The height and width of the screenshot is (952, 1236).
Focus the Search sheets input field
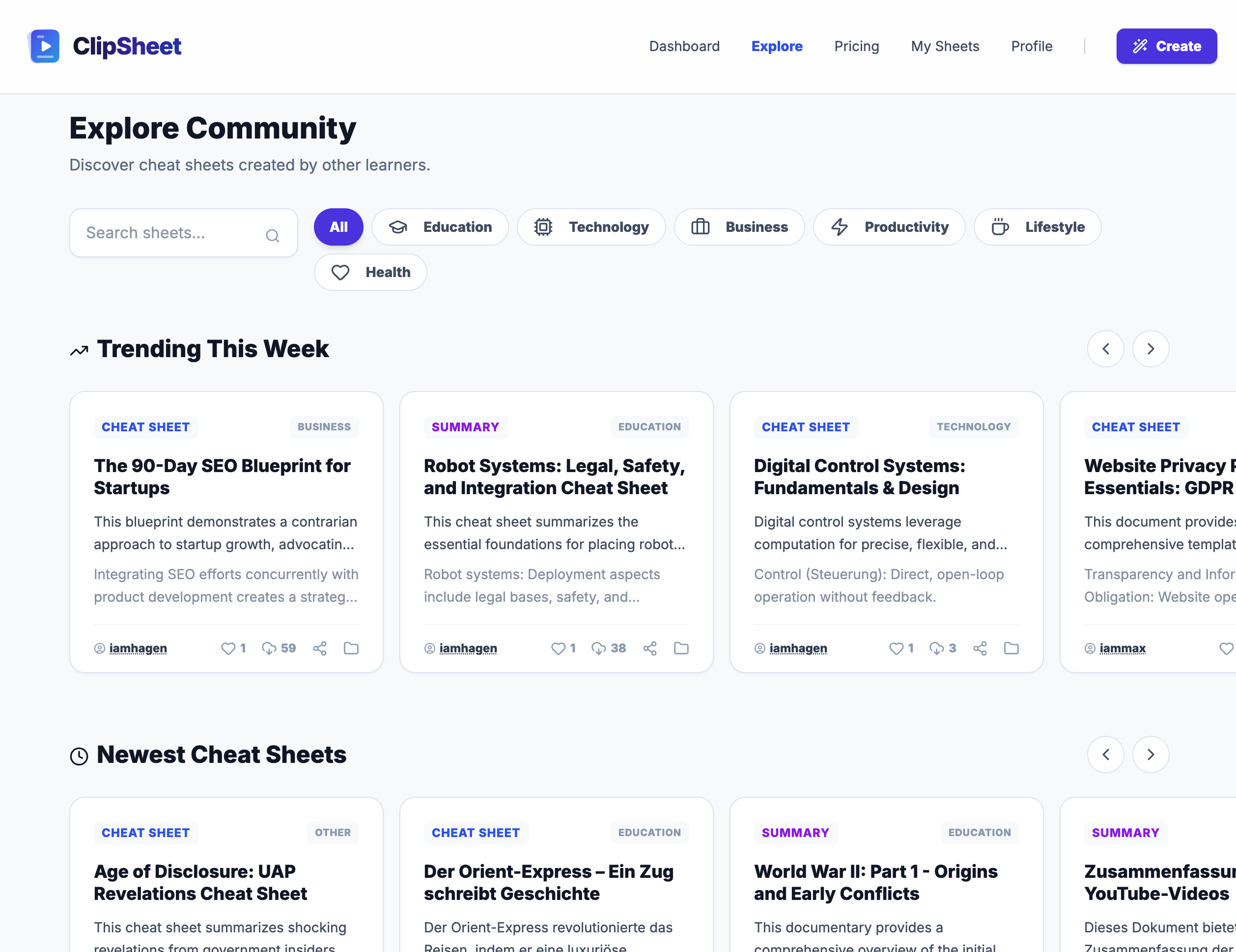pyautogui.click(x=170, y=233)
